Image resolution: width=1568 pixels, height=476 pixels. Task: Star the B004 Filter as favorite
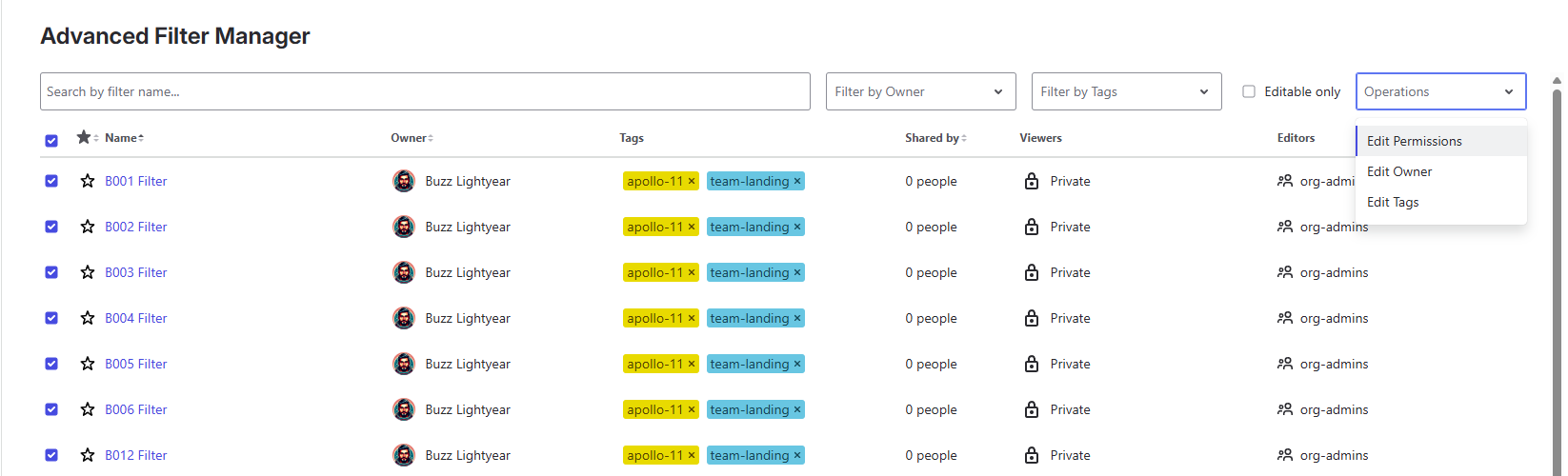point(88,318)
